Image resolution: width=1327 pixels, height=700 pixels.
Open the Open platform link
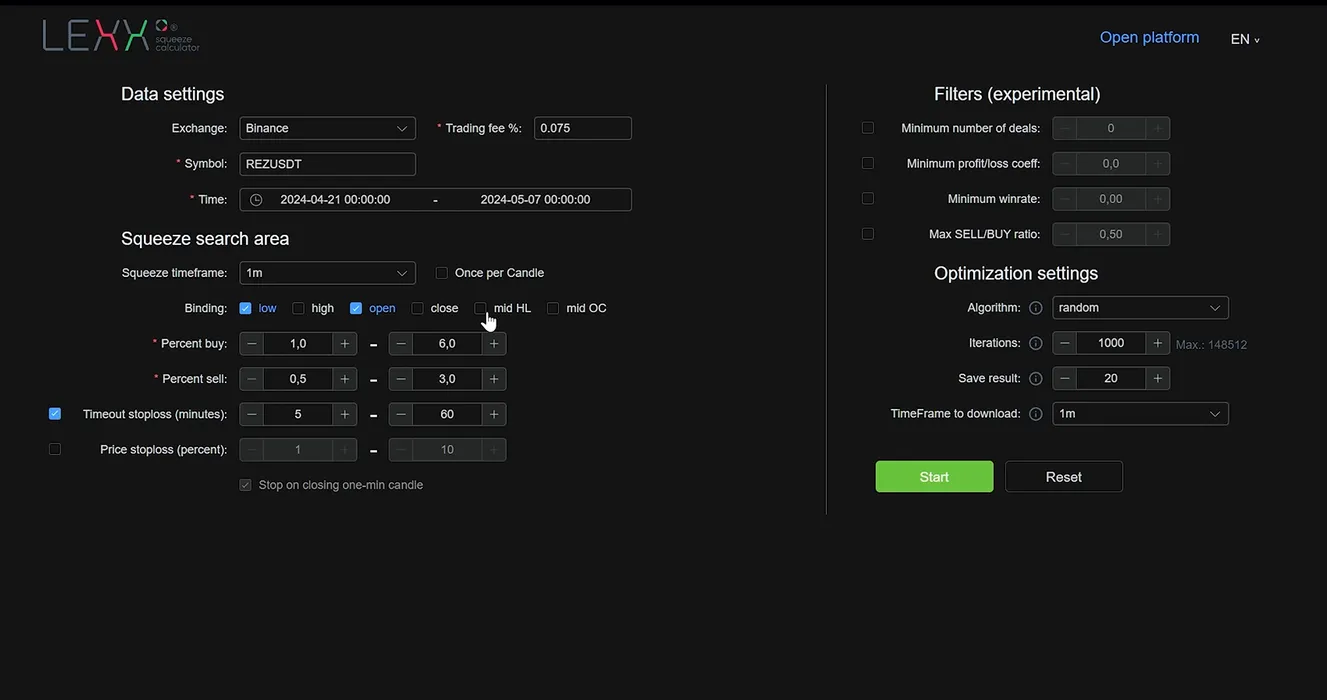[x=1149, y=37]
